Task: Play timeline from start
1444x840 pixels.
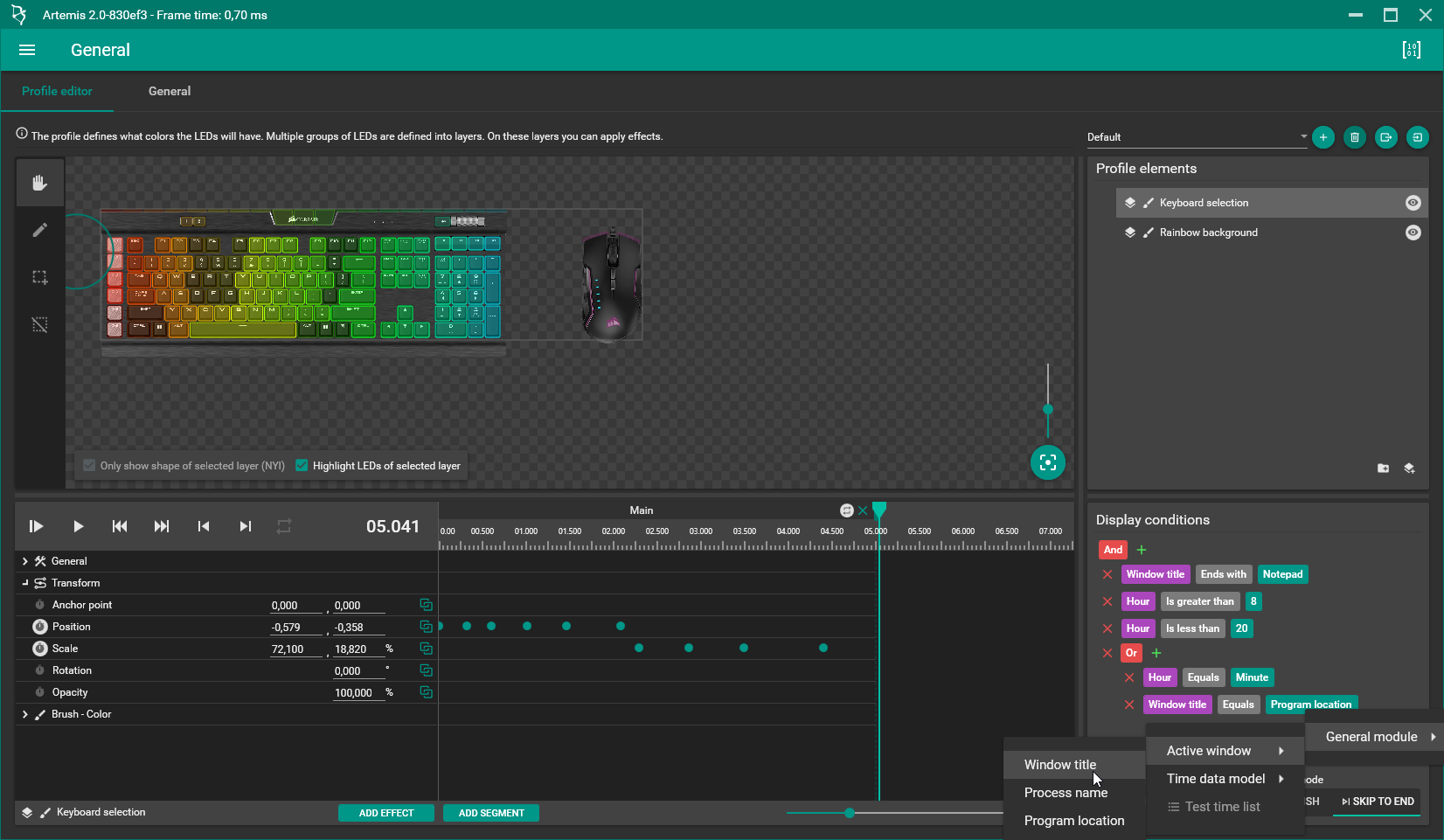Action: pos(36,526)
